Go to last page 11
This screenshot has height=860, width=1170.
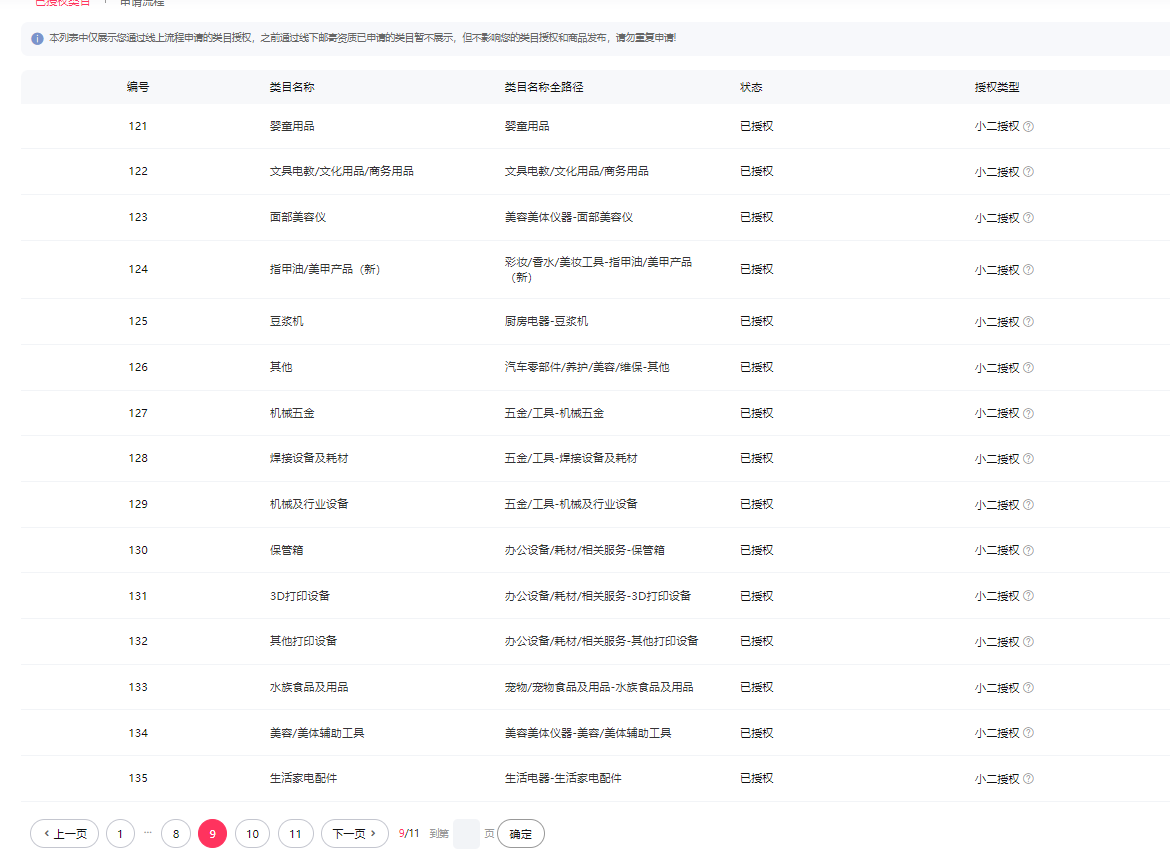point(295,834)
